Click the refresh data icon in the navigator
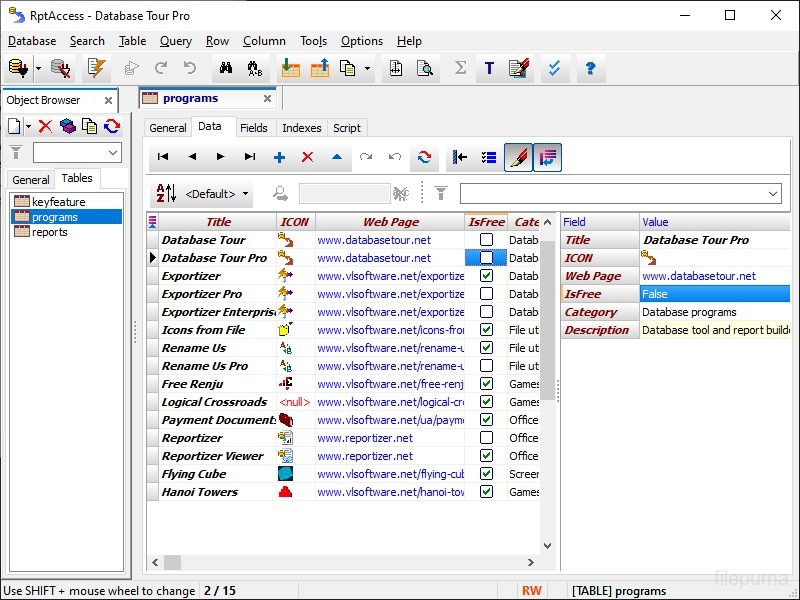The width and height of the screenshot is (800, 600). click(x=424, y=157)
